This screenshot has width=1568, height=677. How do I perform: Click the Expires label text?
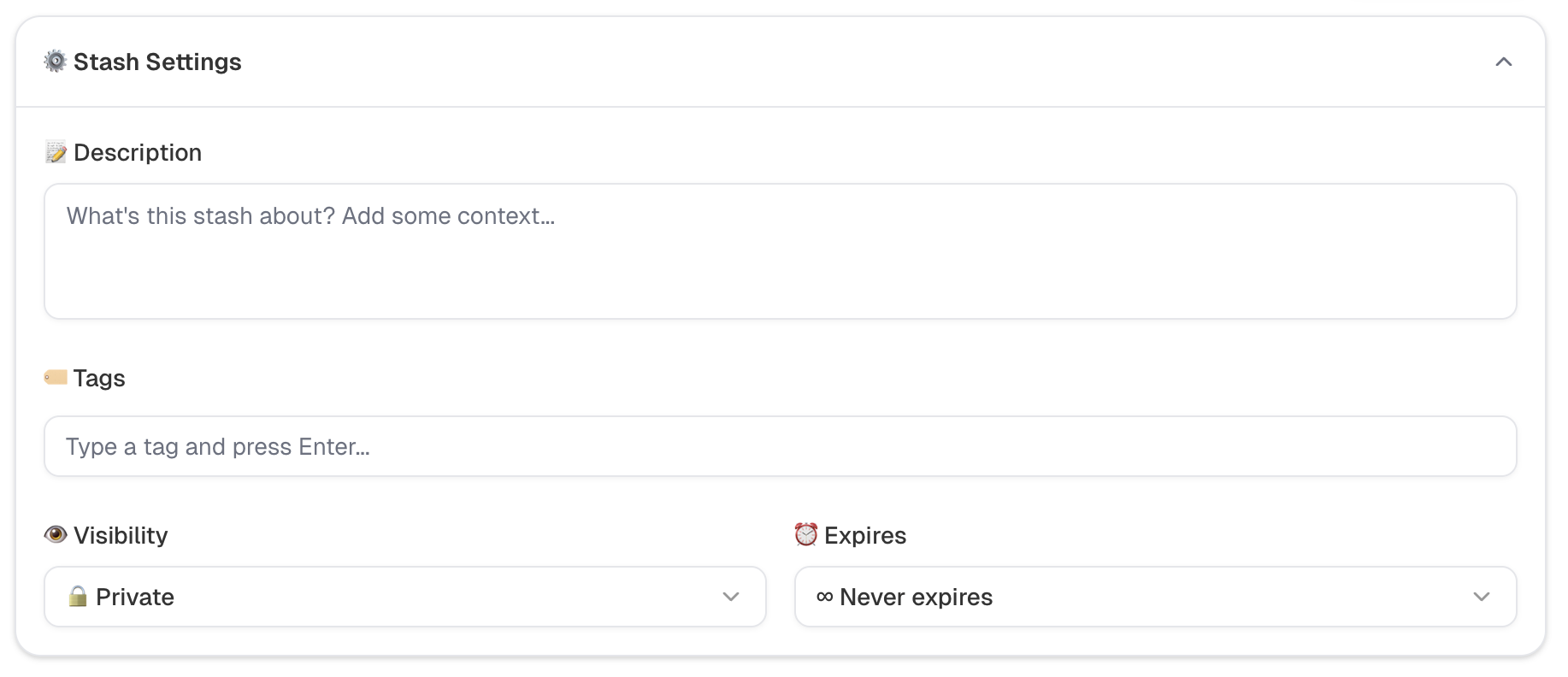865,535
